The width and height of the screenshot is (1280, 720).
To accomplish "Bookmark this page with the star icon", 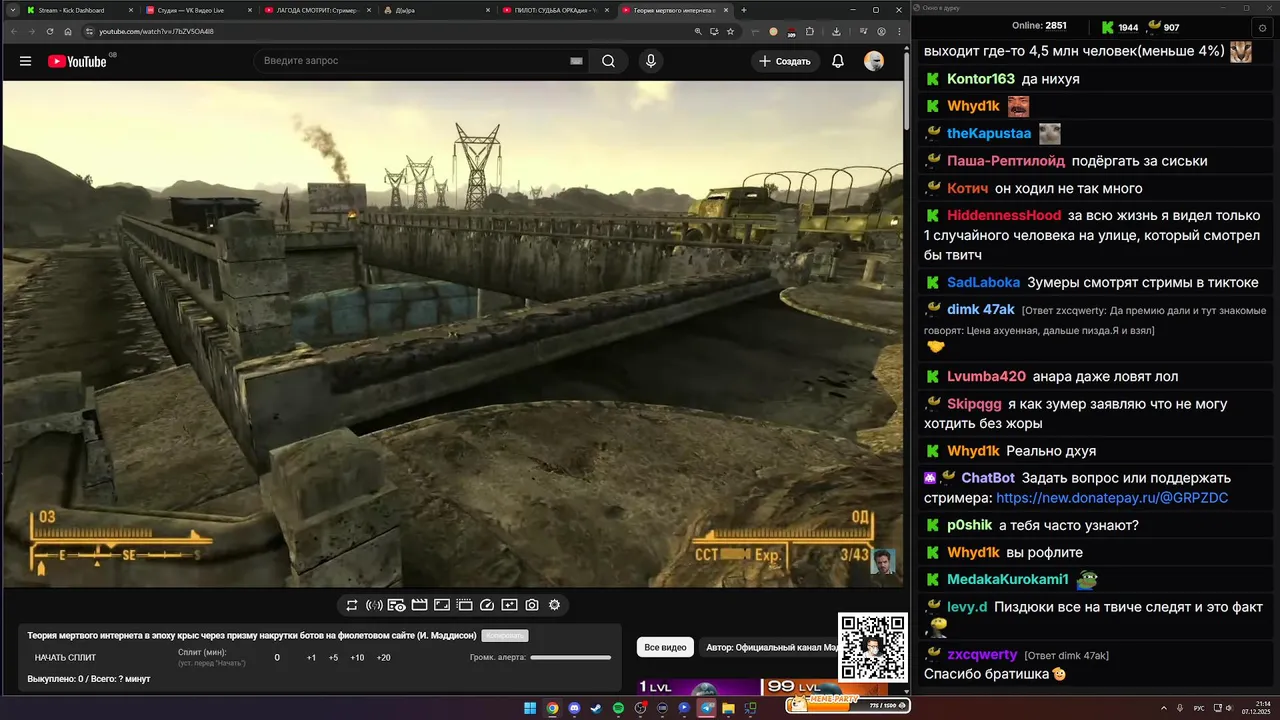I will click(730, 31).
